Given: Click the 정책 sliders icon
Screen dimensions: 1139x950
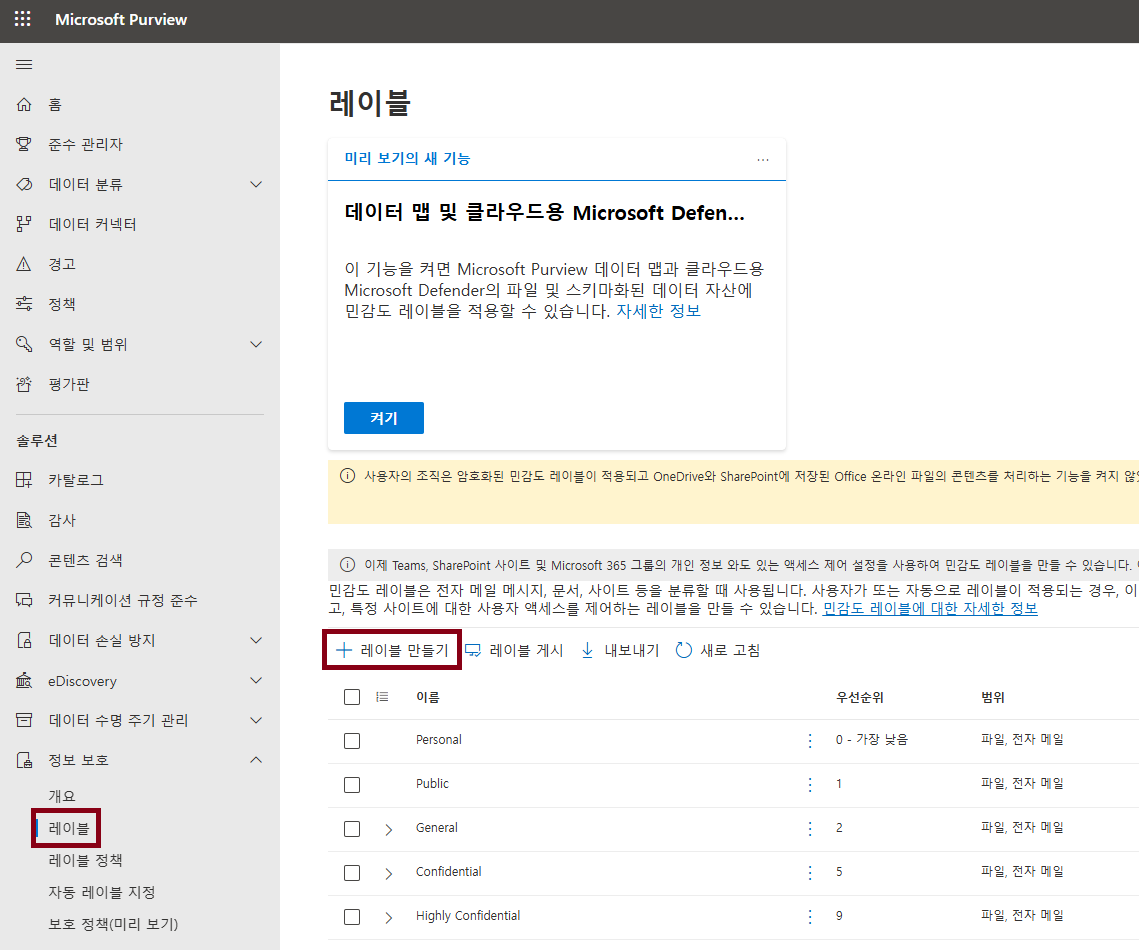Looking at the screenshot, I should click(24, 304).
